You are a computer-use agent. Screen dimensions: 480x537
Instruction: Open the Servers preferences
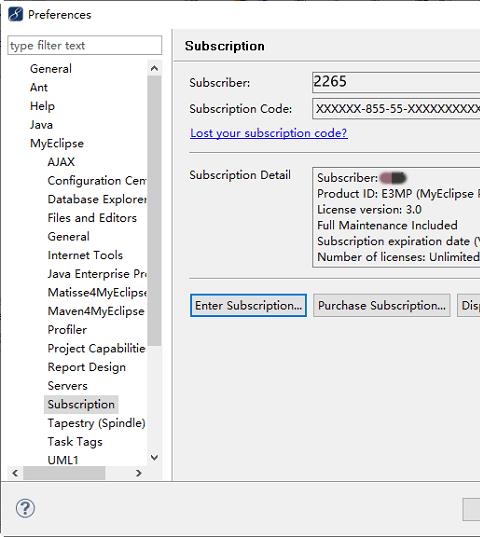point(68,386)
